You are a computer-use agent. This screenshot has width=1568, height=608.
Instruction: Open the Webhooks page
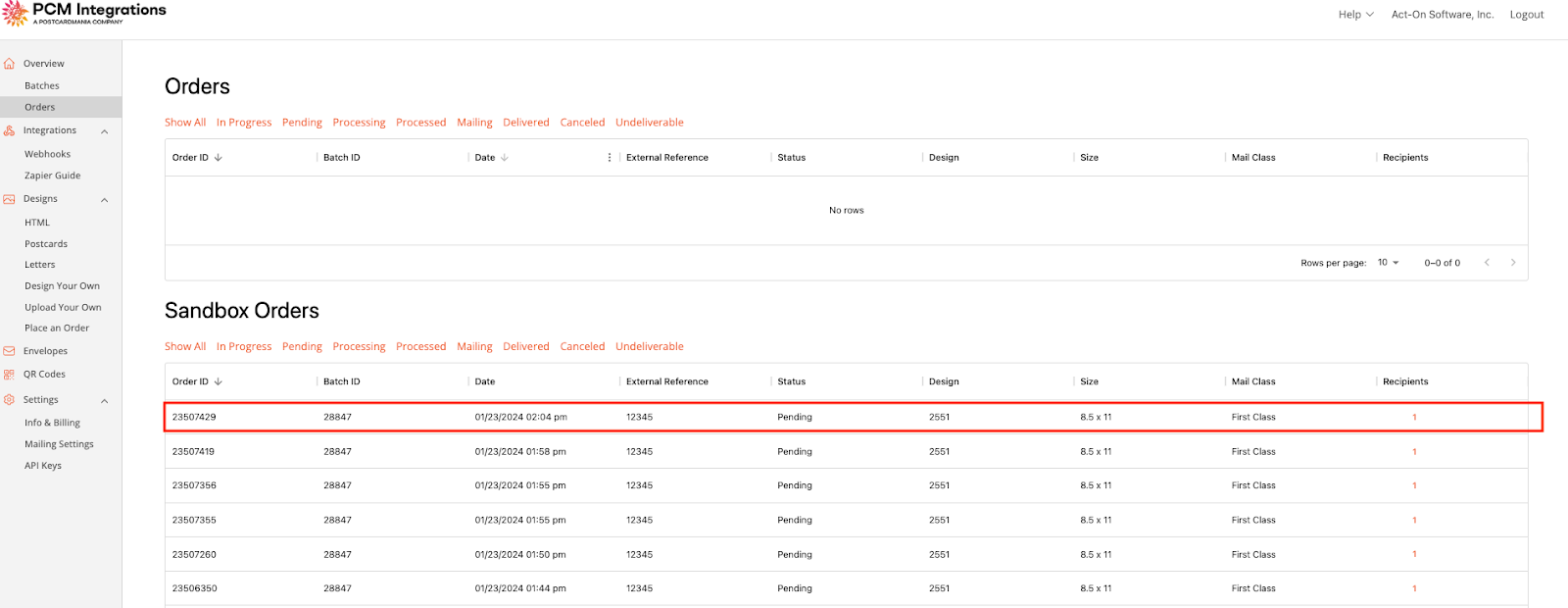[x=47, y=155]
